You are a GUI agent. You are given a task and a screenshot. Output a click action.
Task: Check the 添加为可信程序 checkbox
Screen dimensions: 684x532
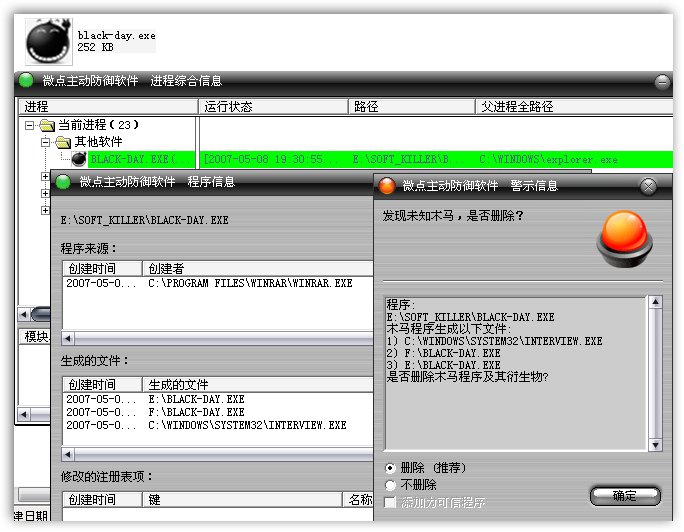[x=390, y=502]
